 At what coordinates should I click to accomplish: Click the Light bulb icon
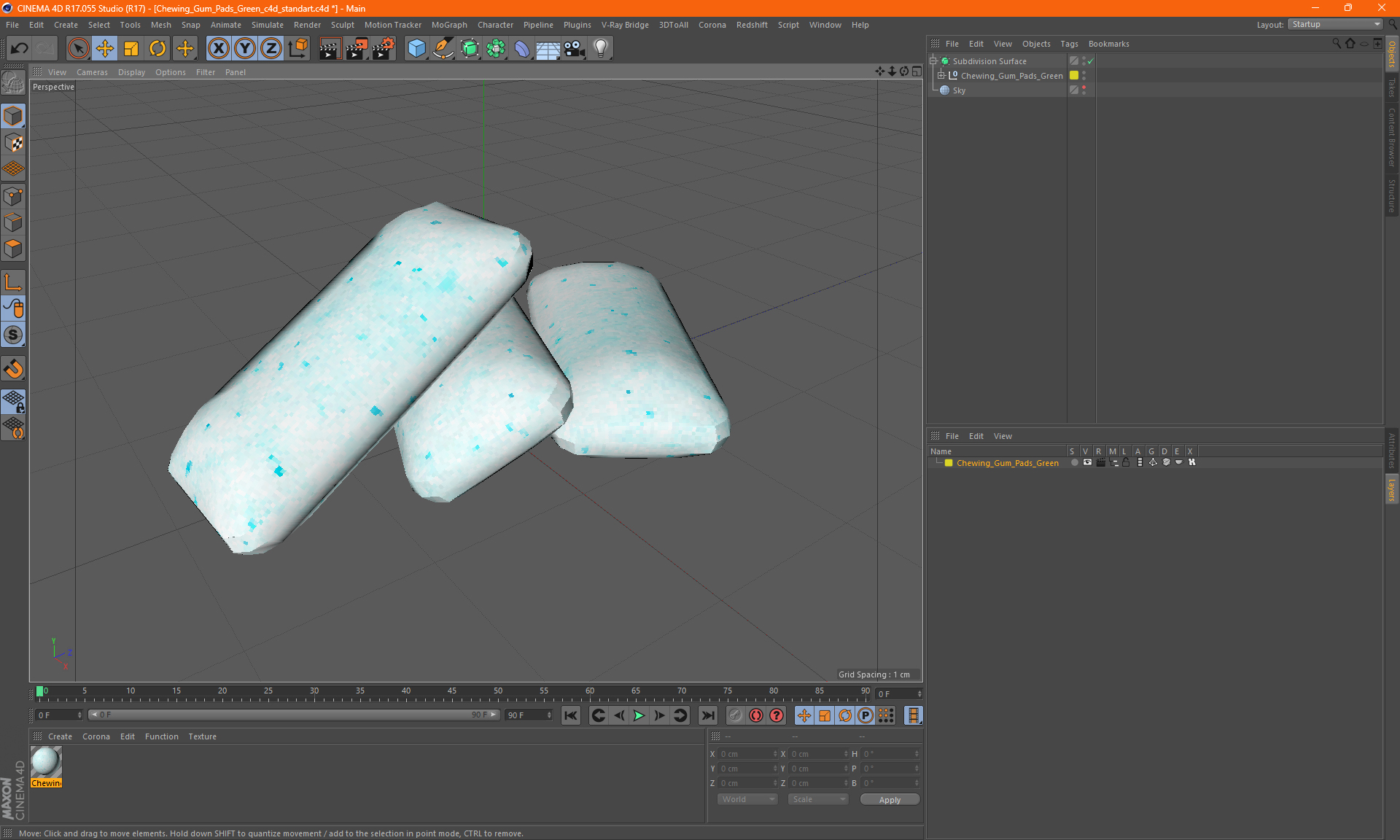[600, 49]
